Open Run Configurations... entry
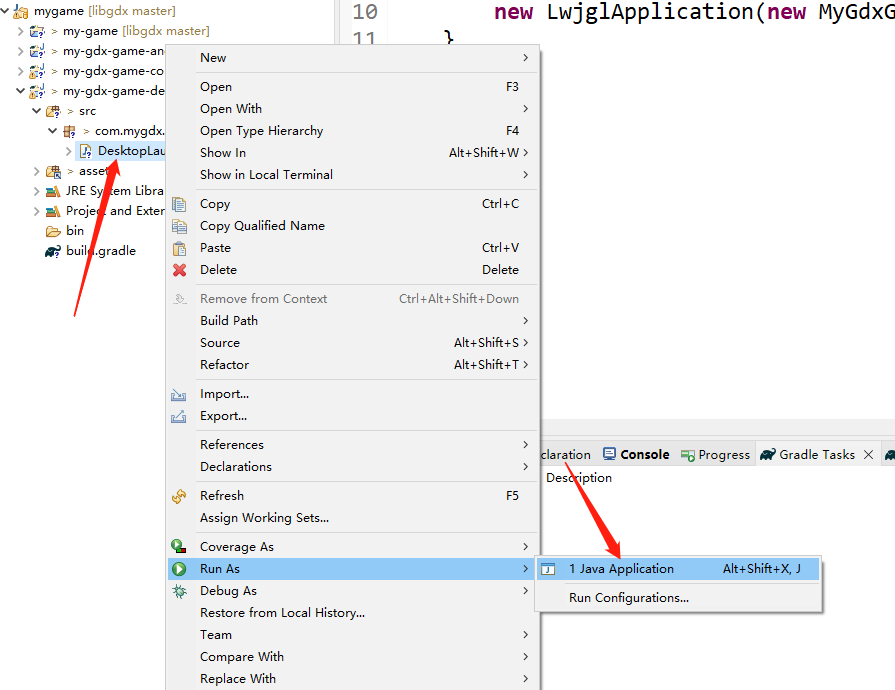This screenshot has height=690, width=895. click(678, 598)
